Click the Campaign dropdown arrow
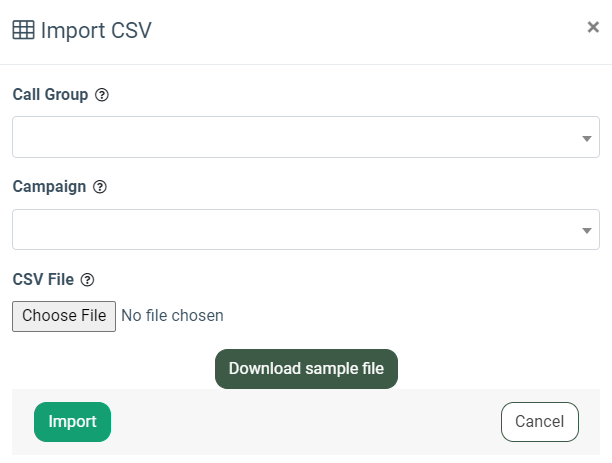 pyautogui.click(x=587, y=231)
